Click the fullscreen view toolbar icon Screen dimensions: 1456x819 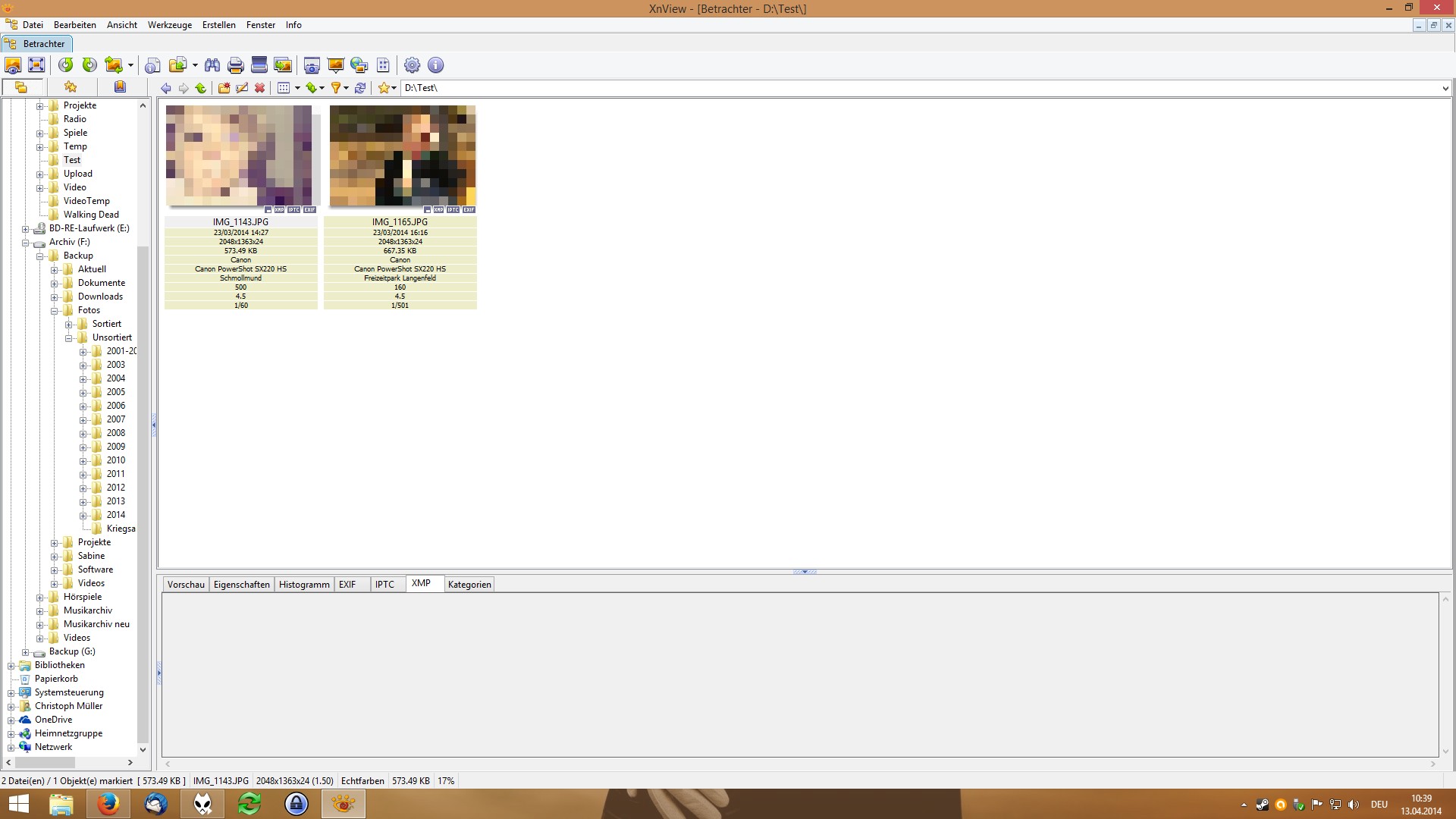tap(36, 65)
